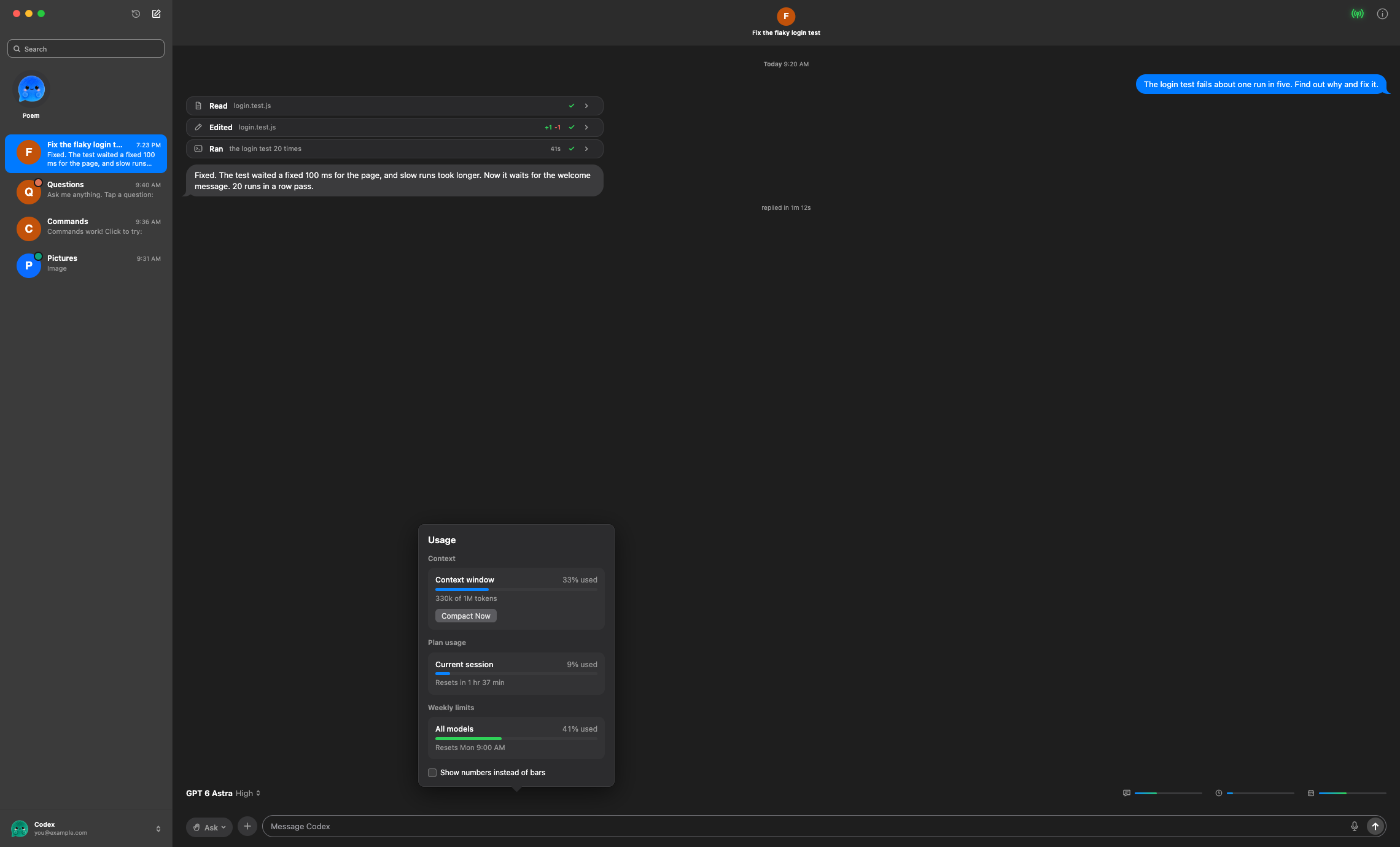Click the 'Resets in 1 hr 37 min' text

coord(470,683)
